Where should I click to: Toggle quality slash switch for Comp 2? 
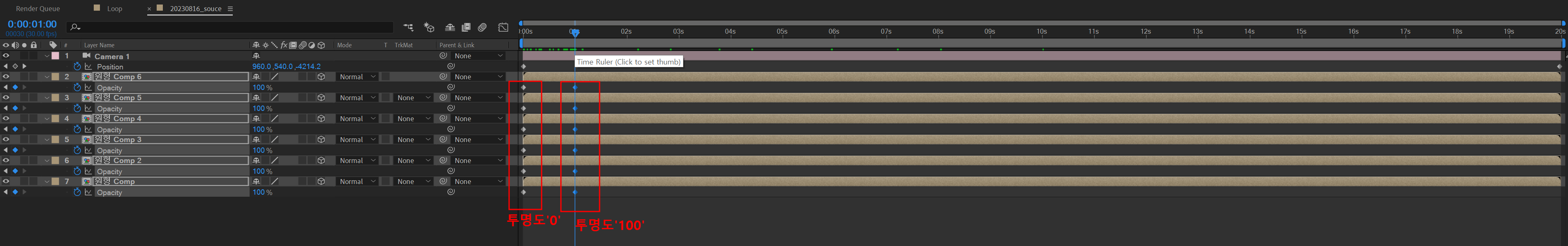275,160
